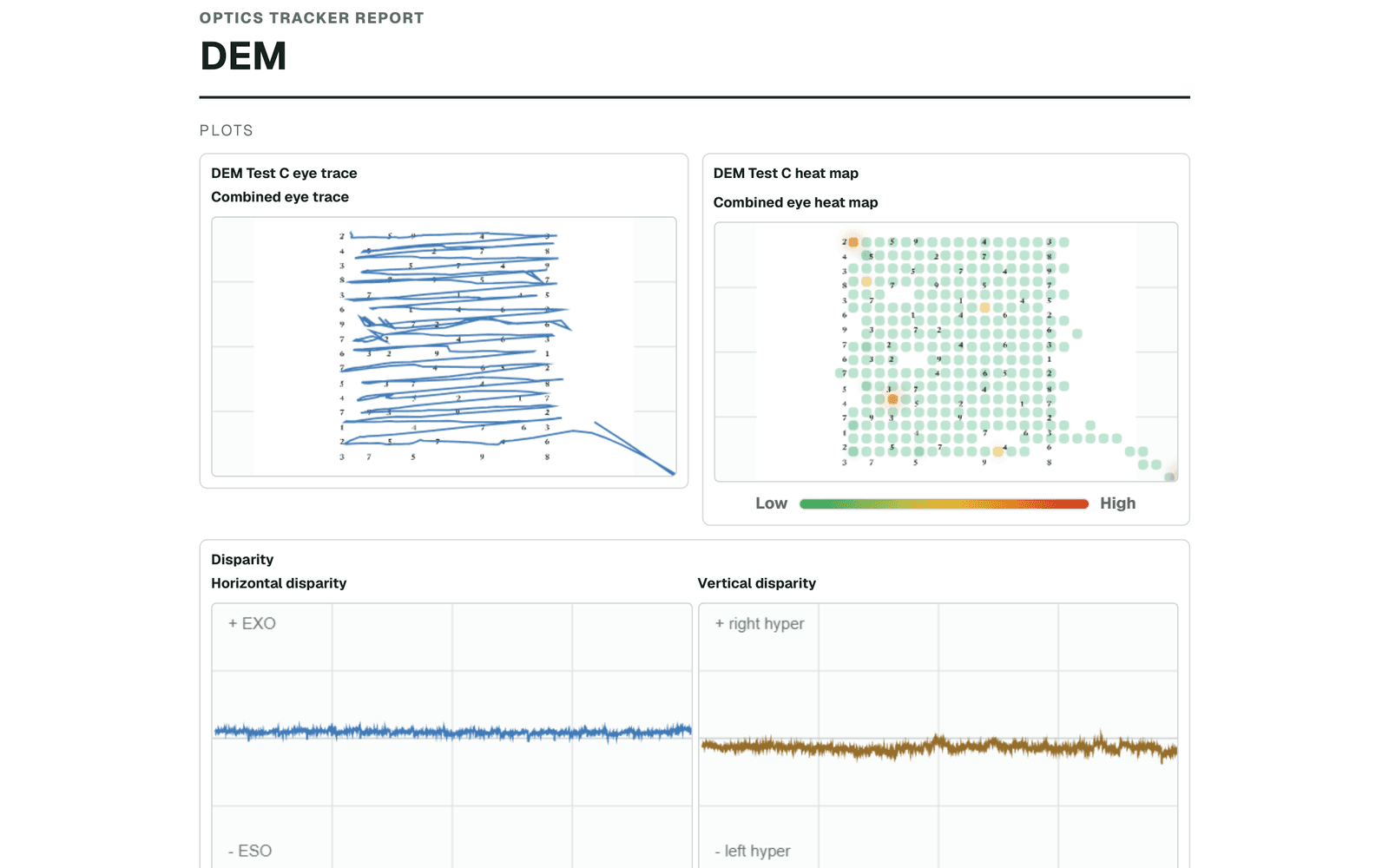Open the combined eye heat map image

pos(945,352)
